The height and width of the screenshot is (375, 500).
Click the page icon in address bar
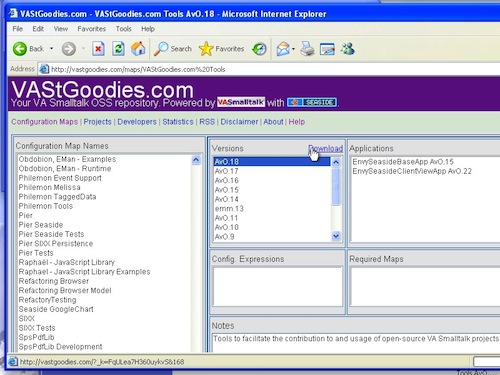44,69
